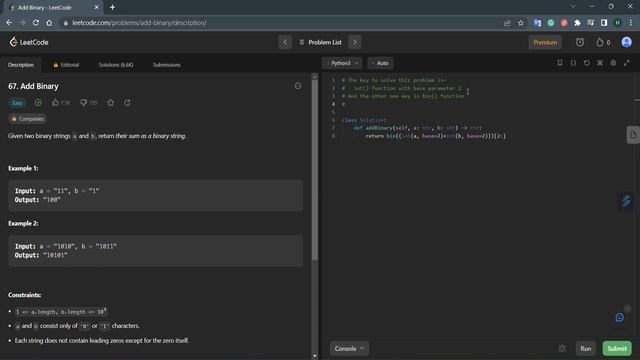Click the browser address bar URL
This screenshot has width=640, height=360.
[x=139, y=23]
